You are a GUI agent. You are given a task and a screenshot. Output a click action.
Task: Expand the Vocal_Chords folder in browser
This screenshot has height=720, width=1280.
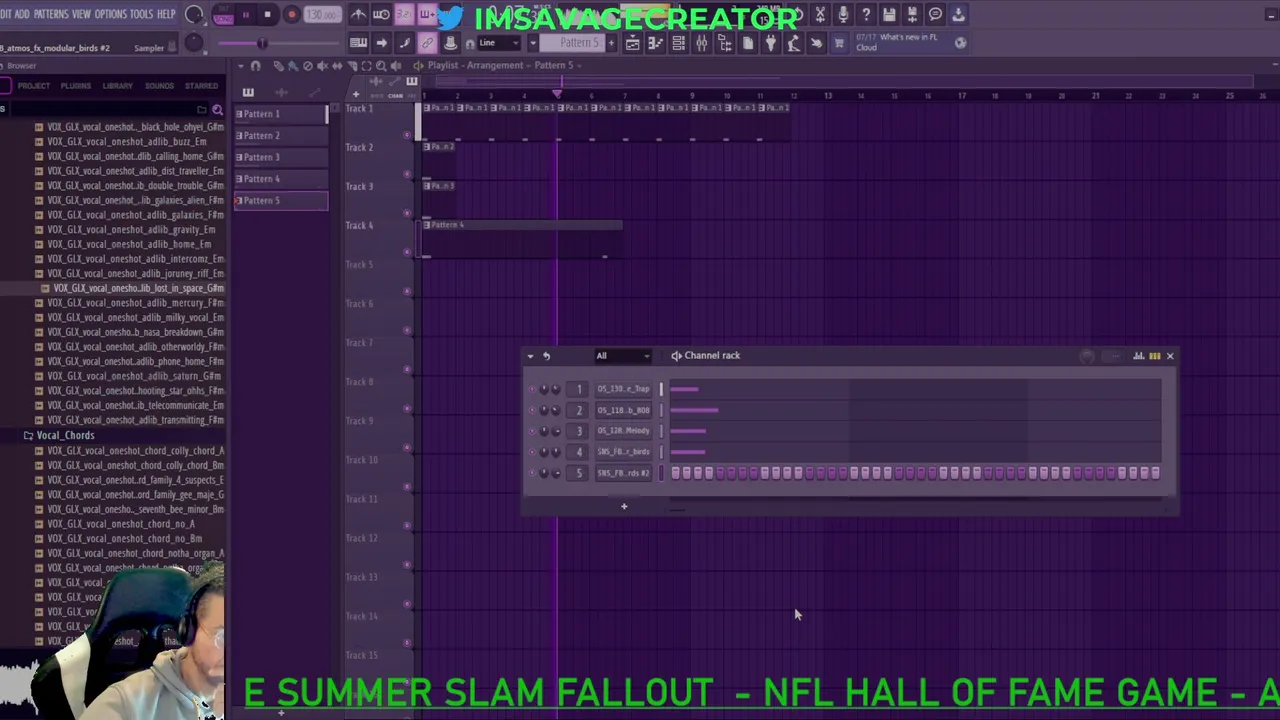[66, 436]
